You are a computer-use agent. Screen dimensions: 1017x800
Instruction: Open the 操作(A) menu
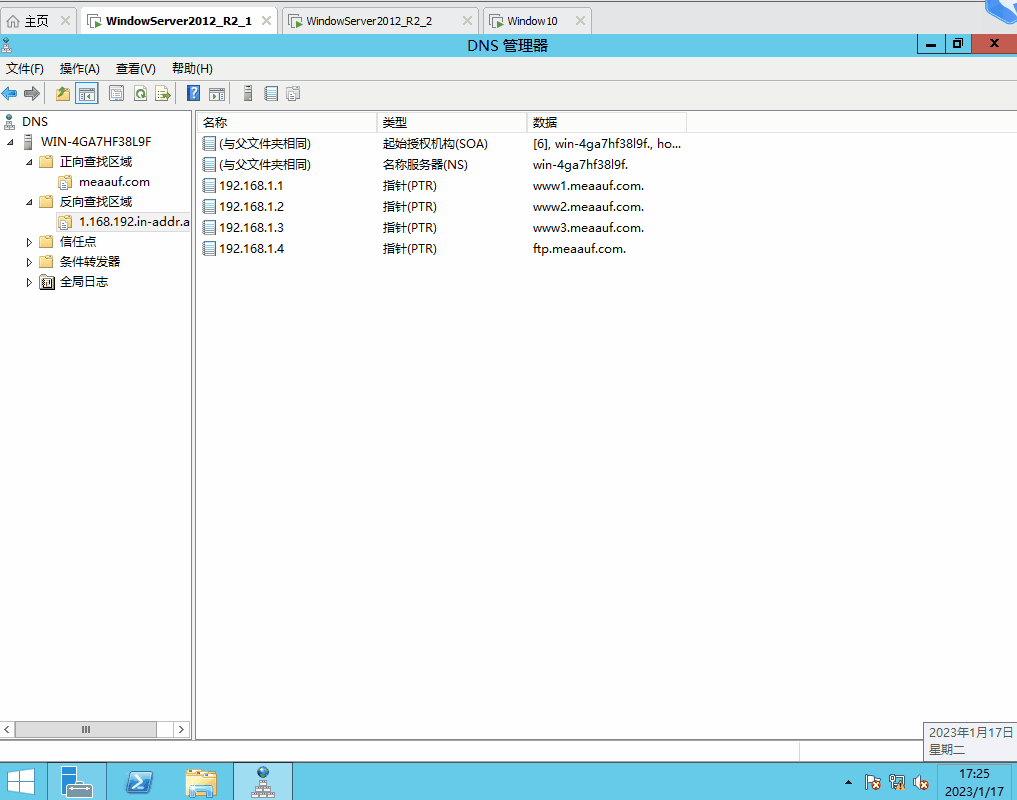coord(80,69)
